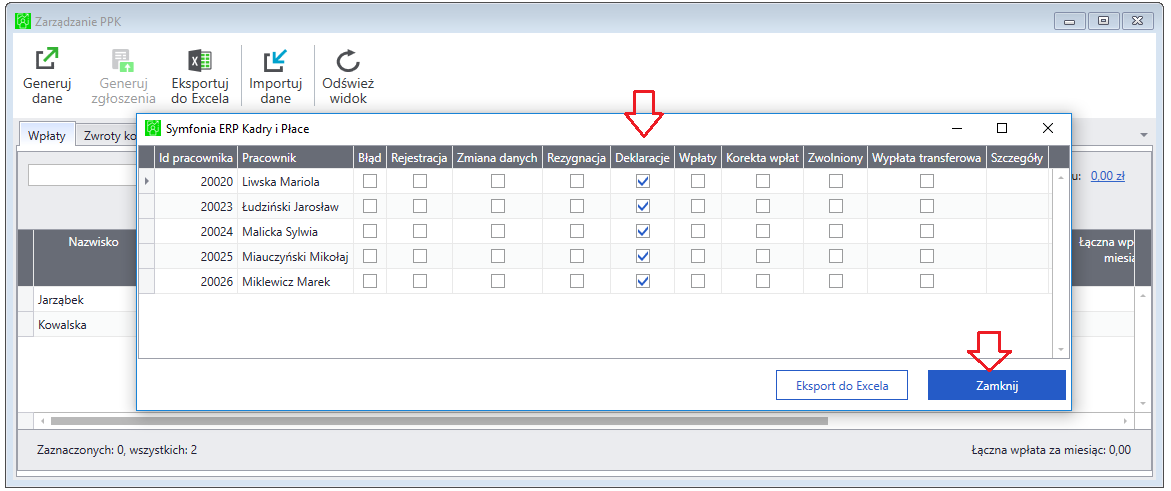1171x491 pixels.
Task: Click the horizontal scrollbar thumb
Action: (440, 421)
